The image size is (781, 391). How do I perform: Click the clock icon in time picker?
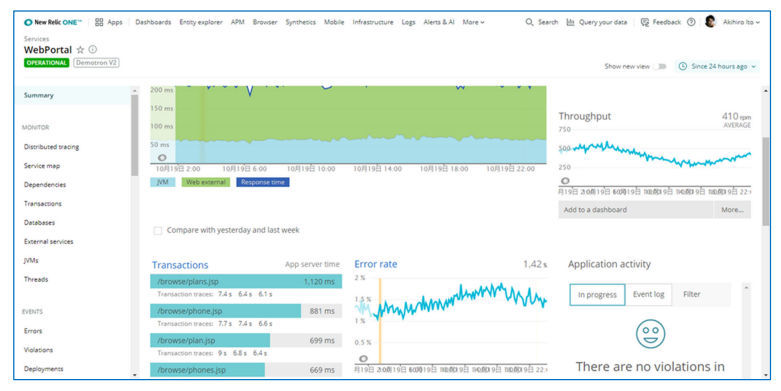(683, 66)
